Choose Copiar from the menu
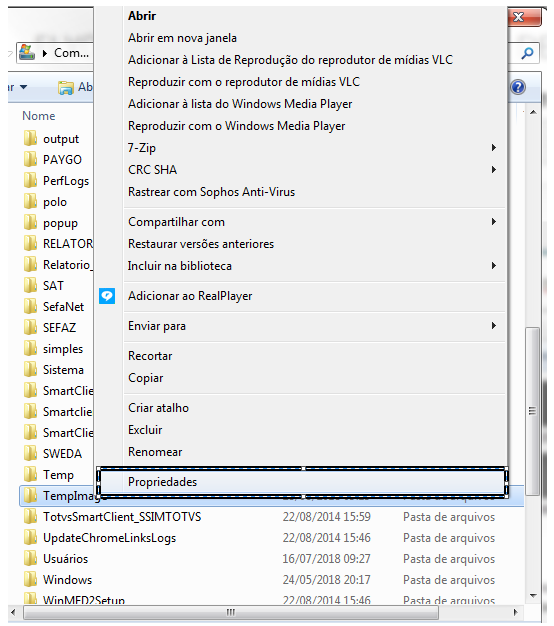The width and height of the screenshot is (554, 626). [x=145, y=378]
